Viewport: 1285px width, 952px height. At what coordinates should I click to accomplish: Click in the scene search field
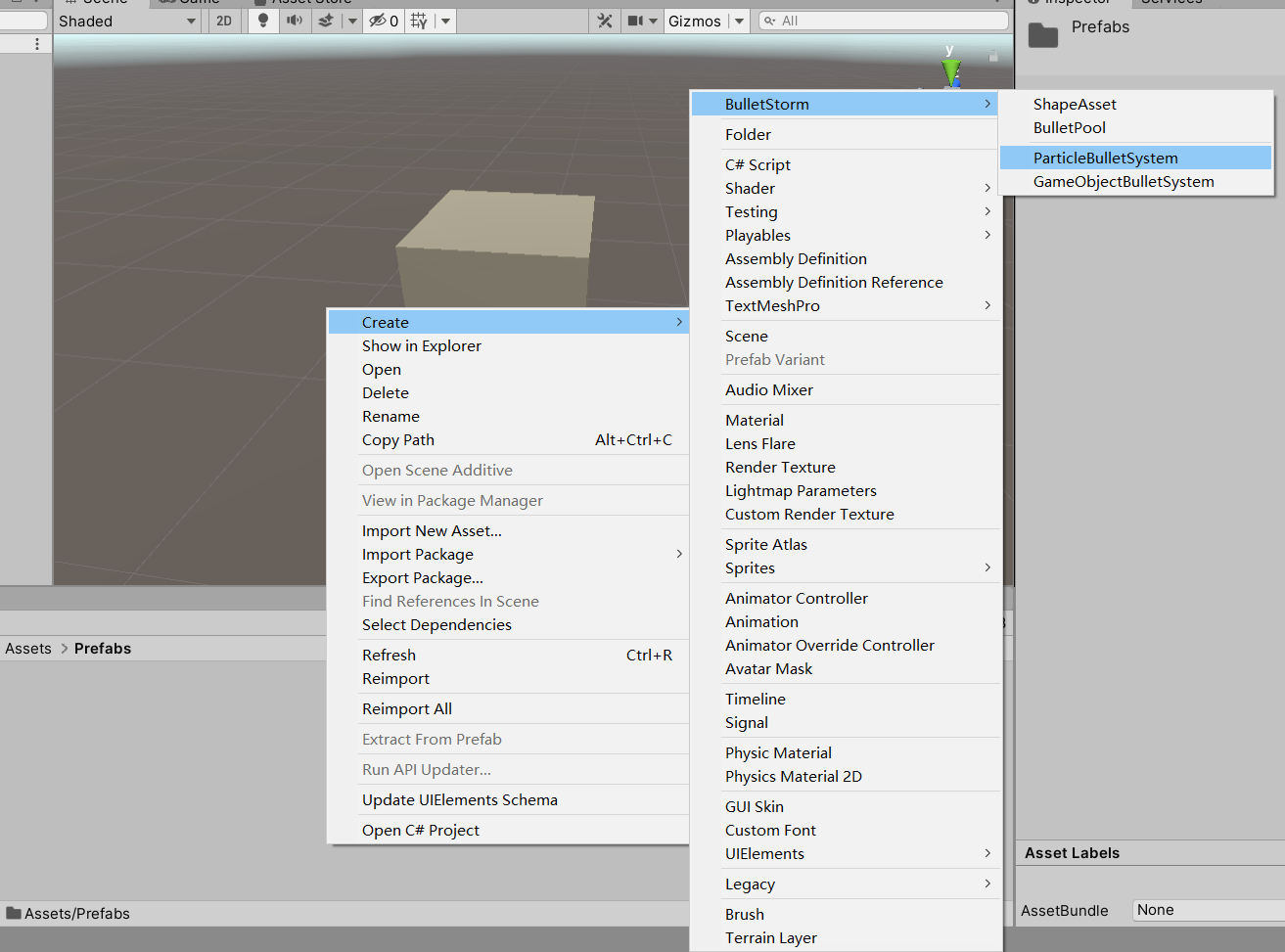coord(883,21)
